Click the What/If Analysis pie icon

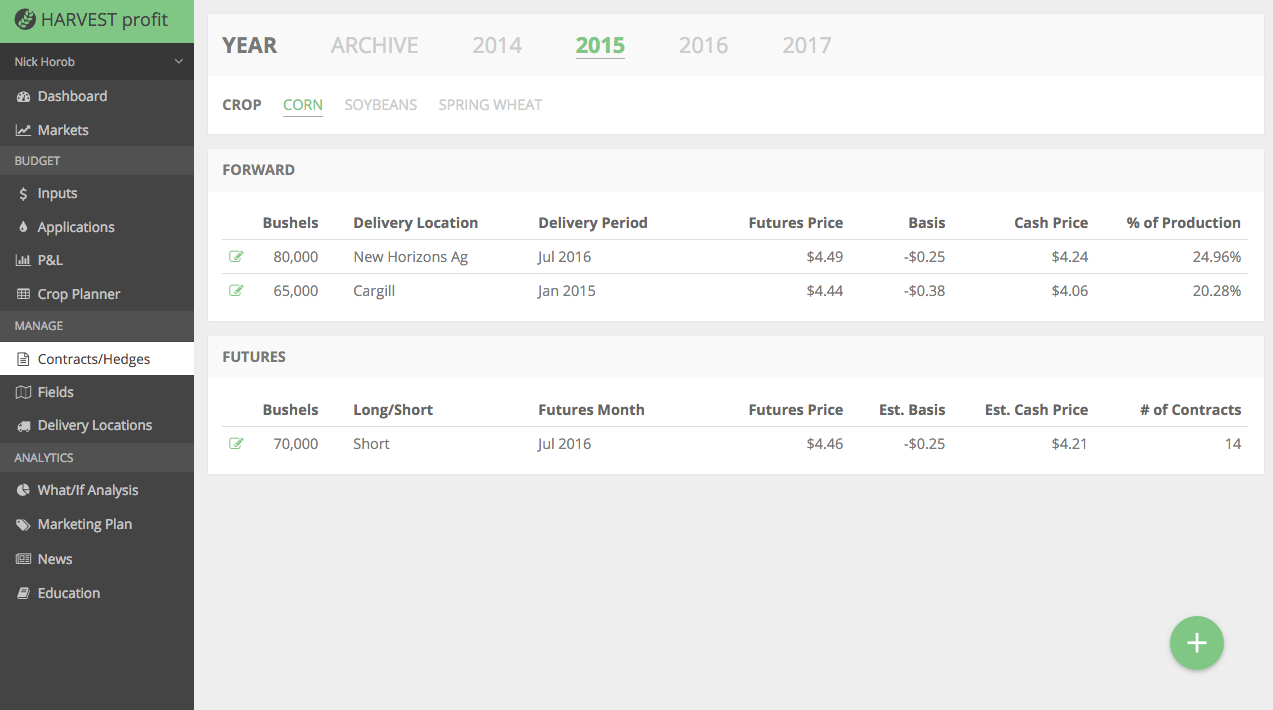point(23,491)
